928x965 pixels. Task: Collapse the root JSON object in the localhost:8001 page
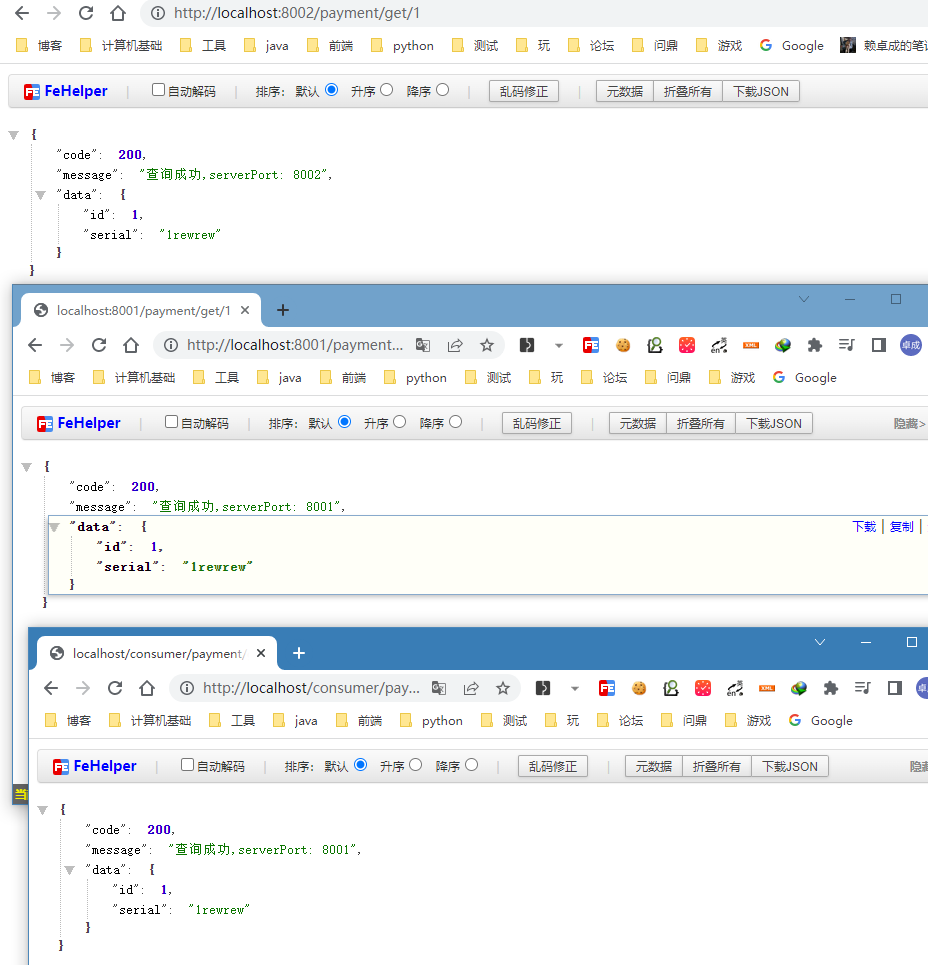[26, 467]
